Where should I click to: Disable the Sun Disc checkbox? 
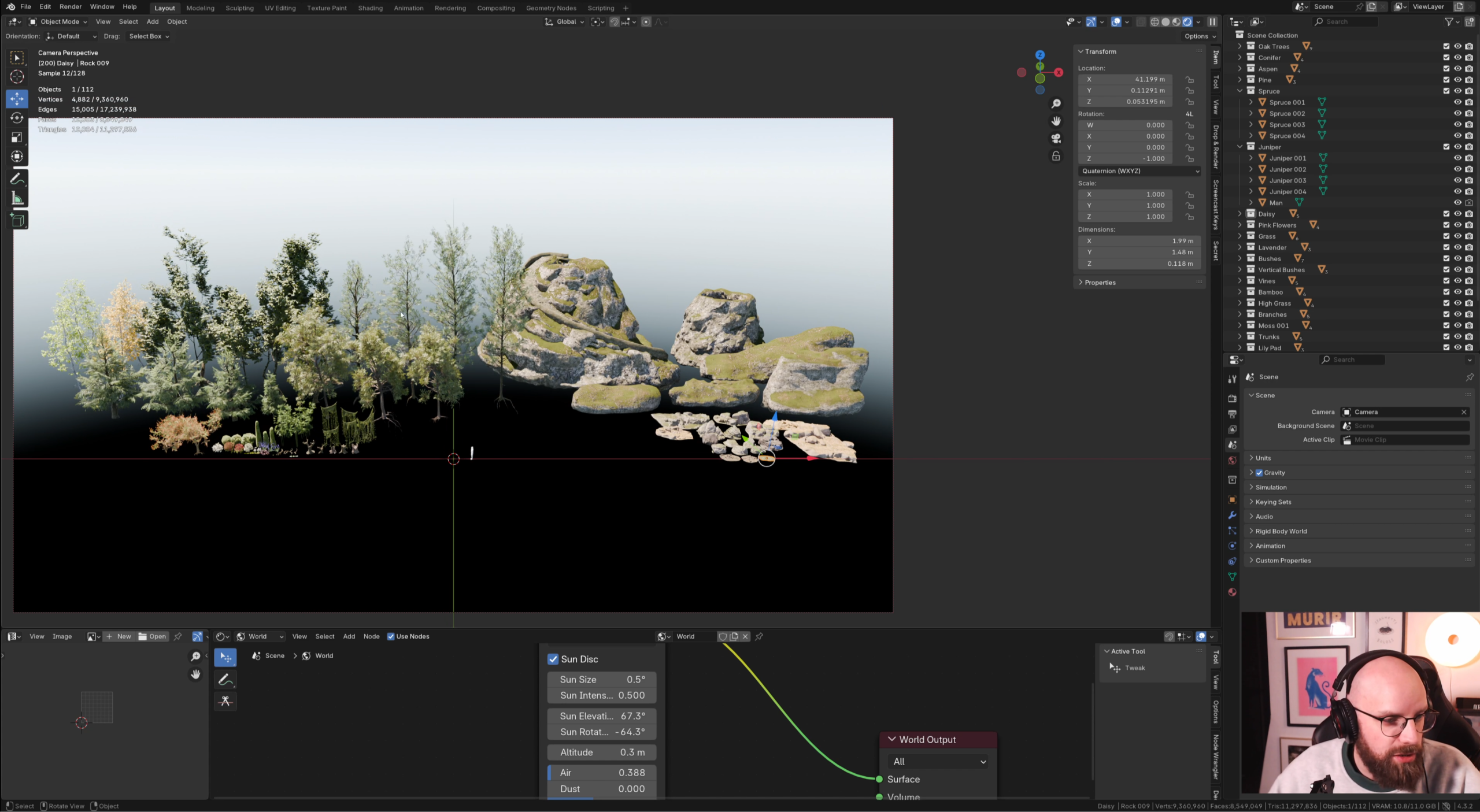pos(553,659)
